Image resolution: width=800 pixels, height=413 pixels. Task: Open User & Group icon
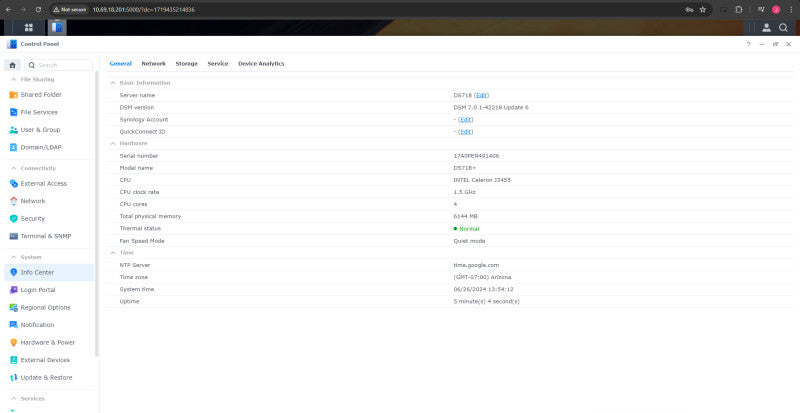14,130
